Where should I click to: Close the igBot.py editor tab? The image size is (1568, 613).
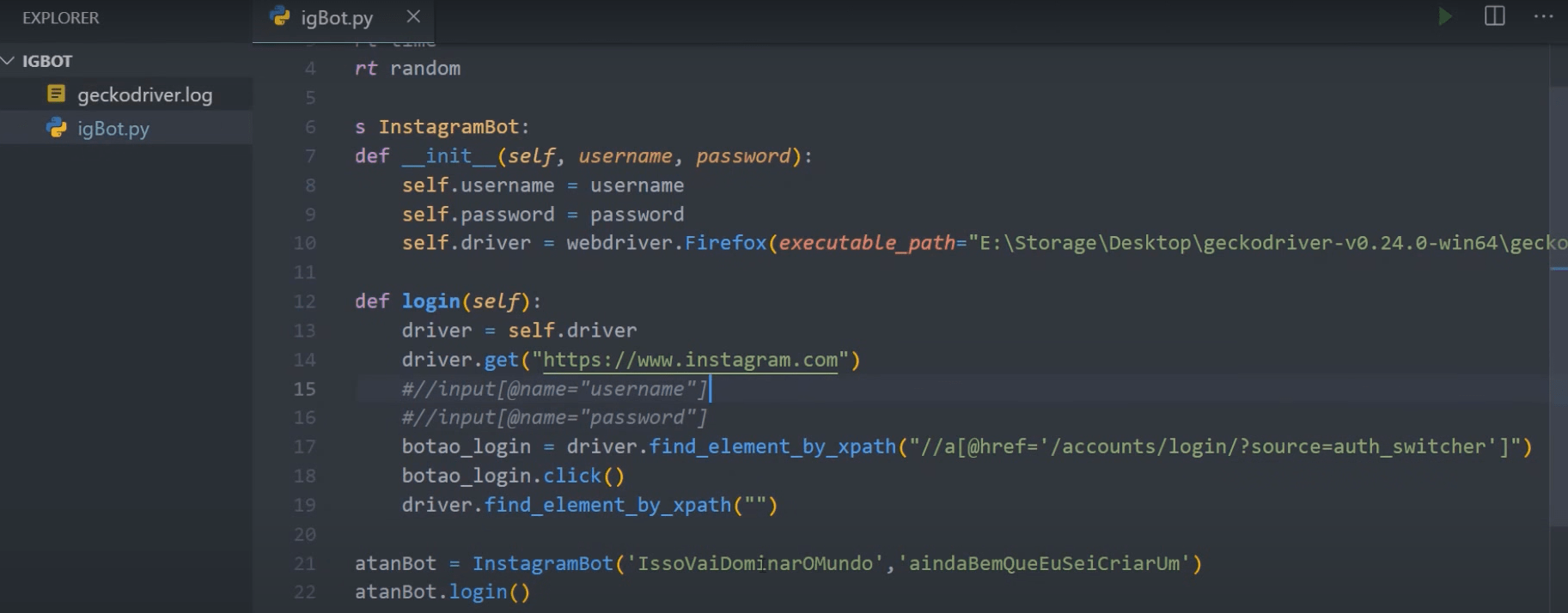[x=413, y=16]
